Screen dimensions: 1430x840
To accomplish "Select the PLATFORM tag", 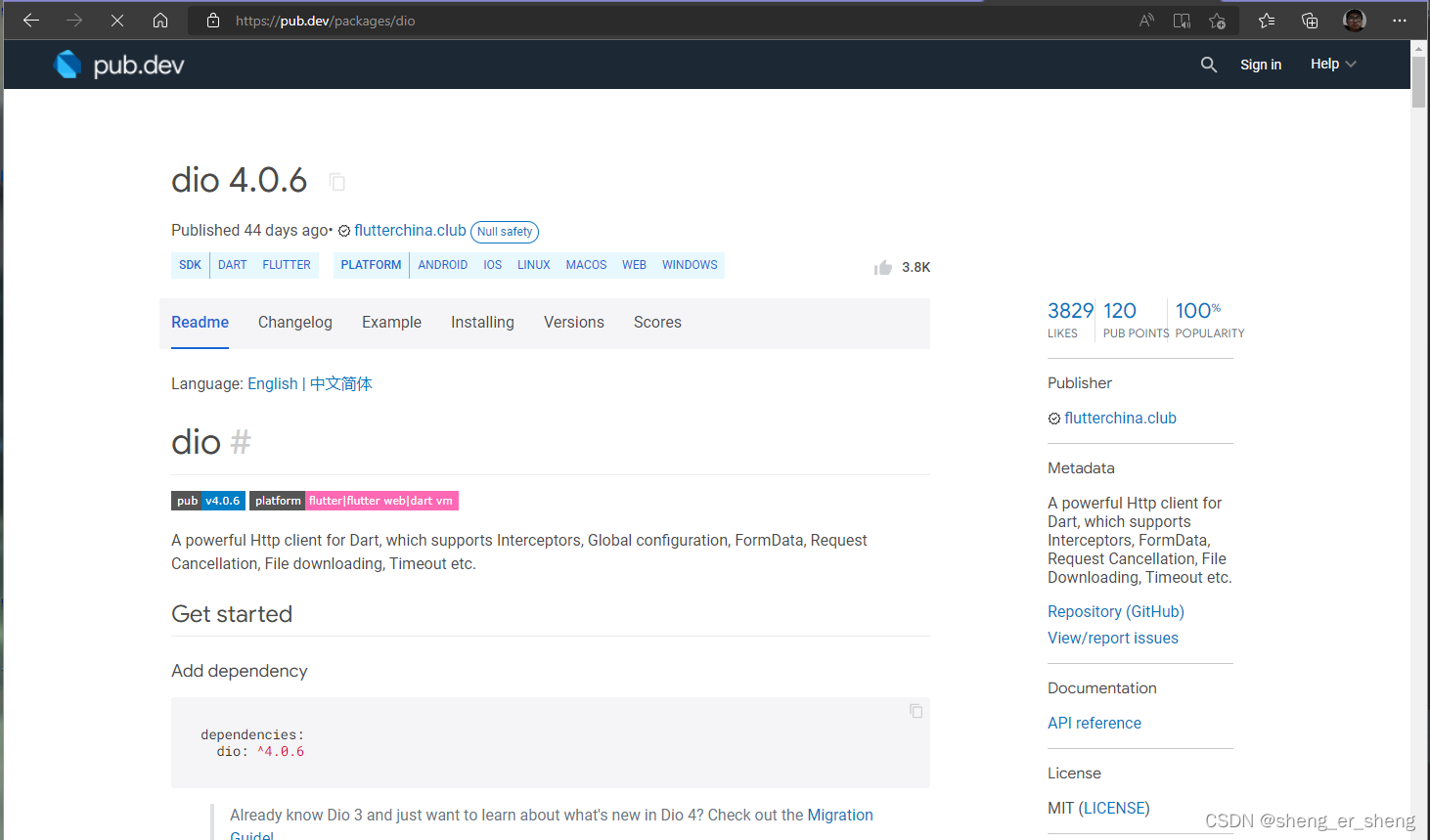I will tap(371, 265).
